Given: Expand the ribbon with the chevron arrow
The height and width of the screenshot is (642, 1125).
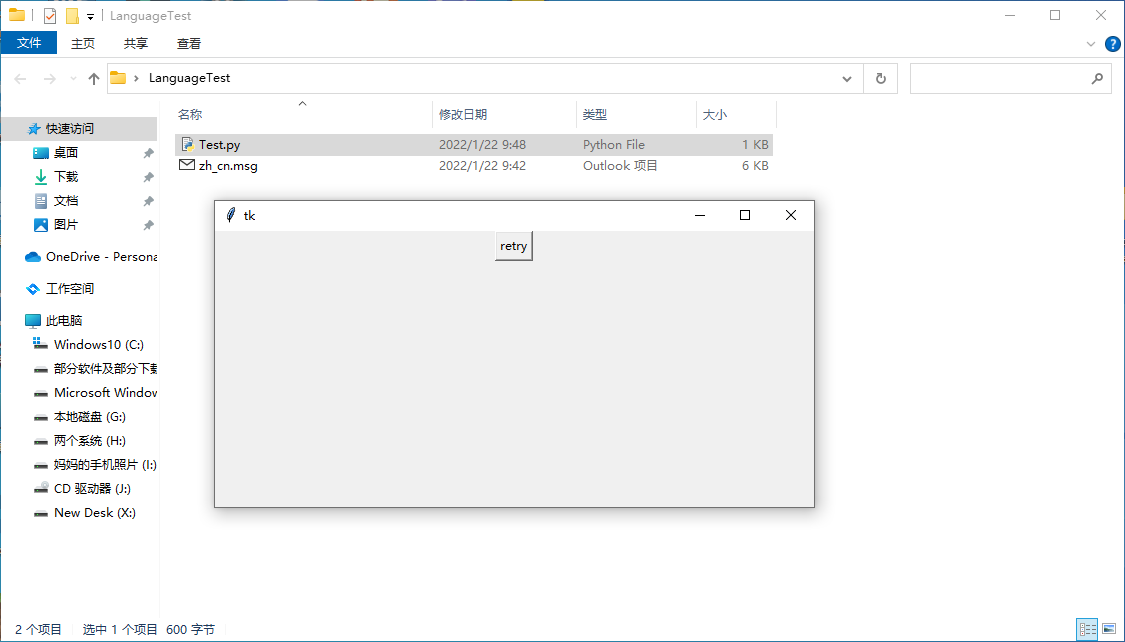Looking at the screenshot, I should [x=1091, y=44].
